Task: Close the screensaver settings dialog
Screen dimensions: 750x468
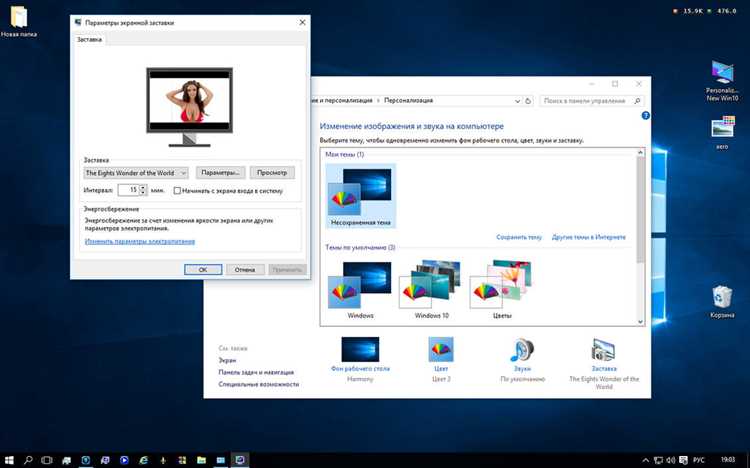Action: click(302, 22)
